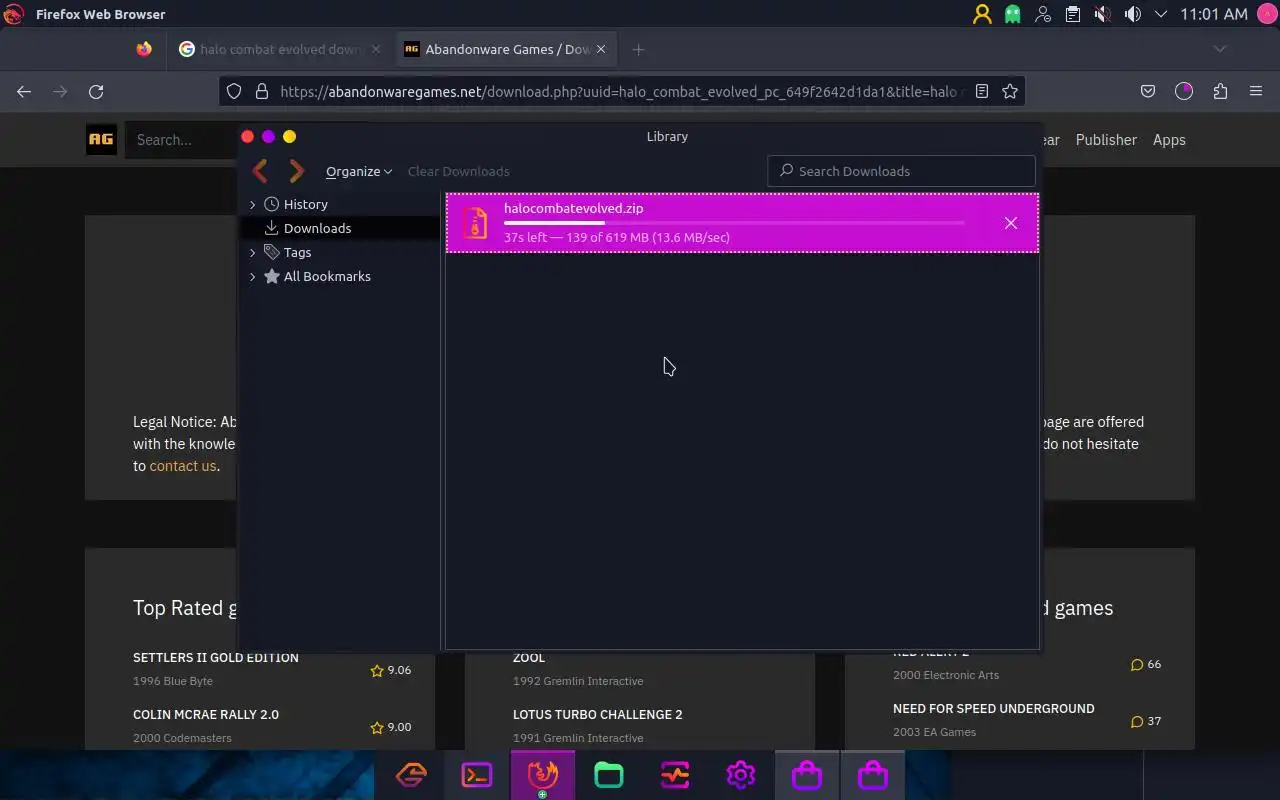This screenshot has height=800, width=1280.
Task: Select History in the Library sidebar
Action: [x=305, y=204]
